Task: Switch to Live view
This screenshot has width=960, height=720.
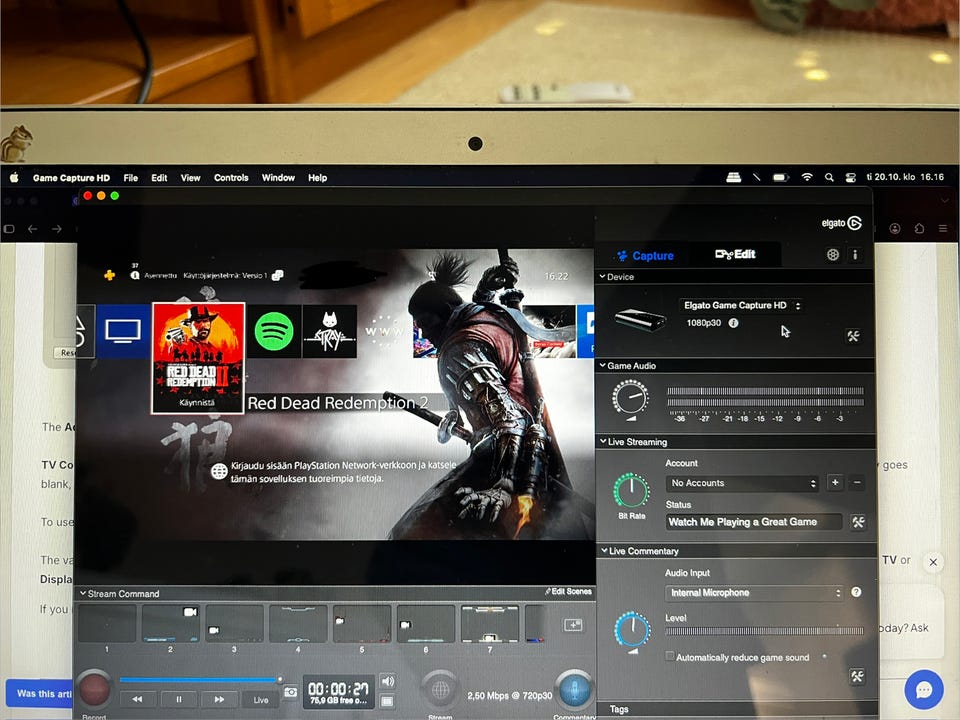Action: [261, 700]
